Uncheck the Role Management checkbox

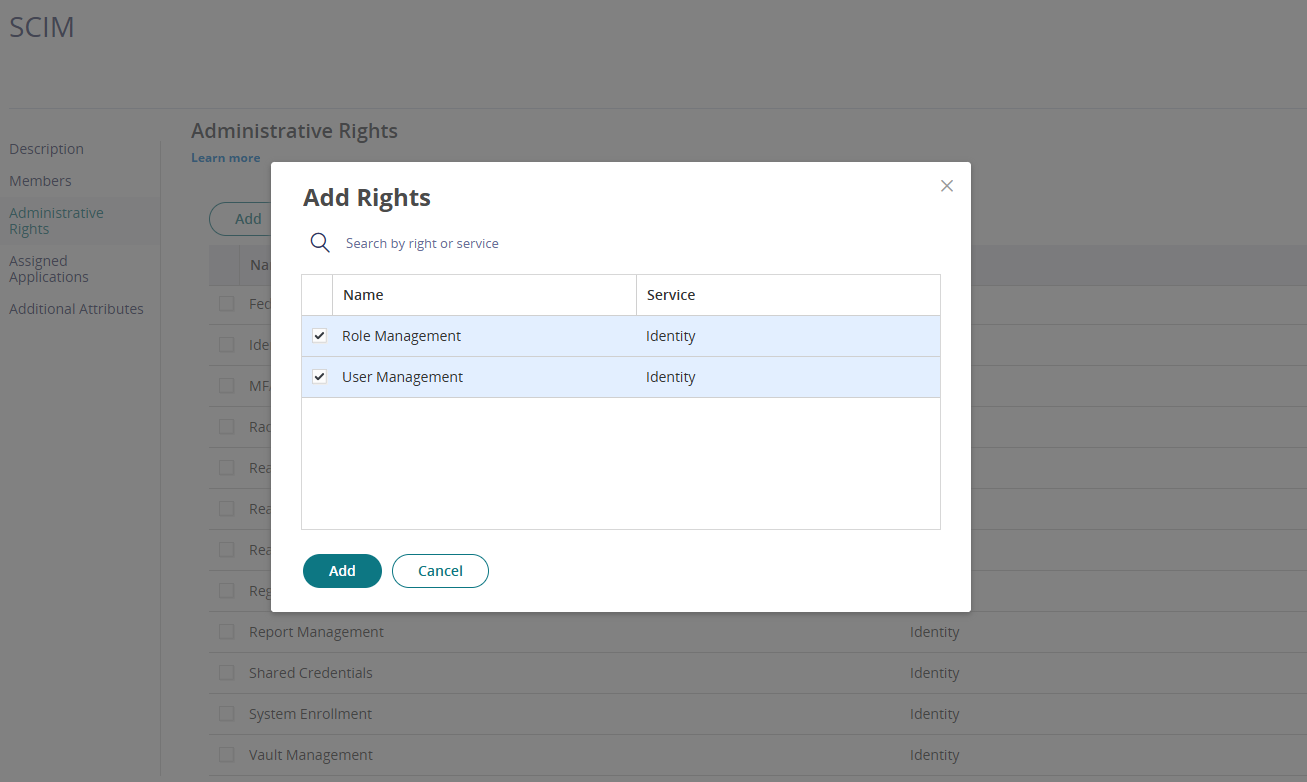(x=319, y=335)
